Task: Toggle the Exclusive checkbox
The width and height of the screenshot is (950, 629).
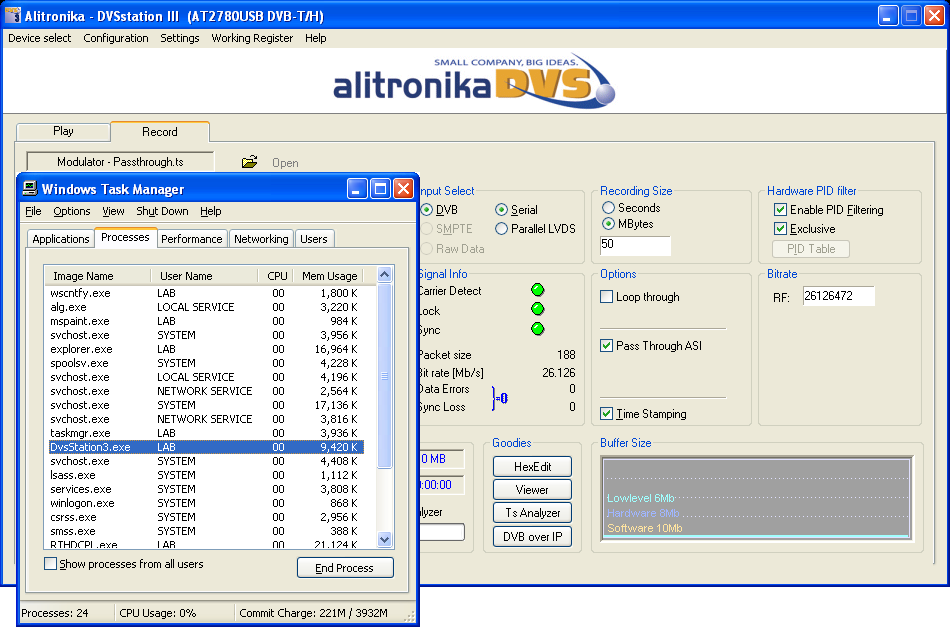Action: click(x=780, y=228)
